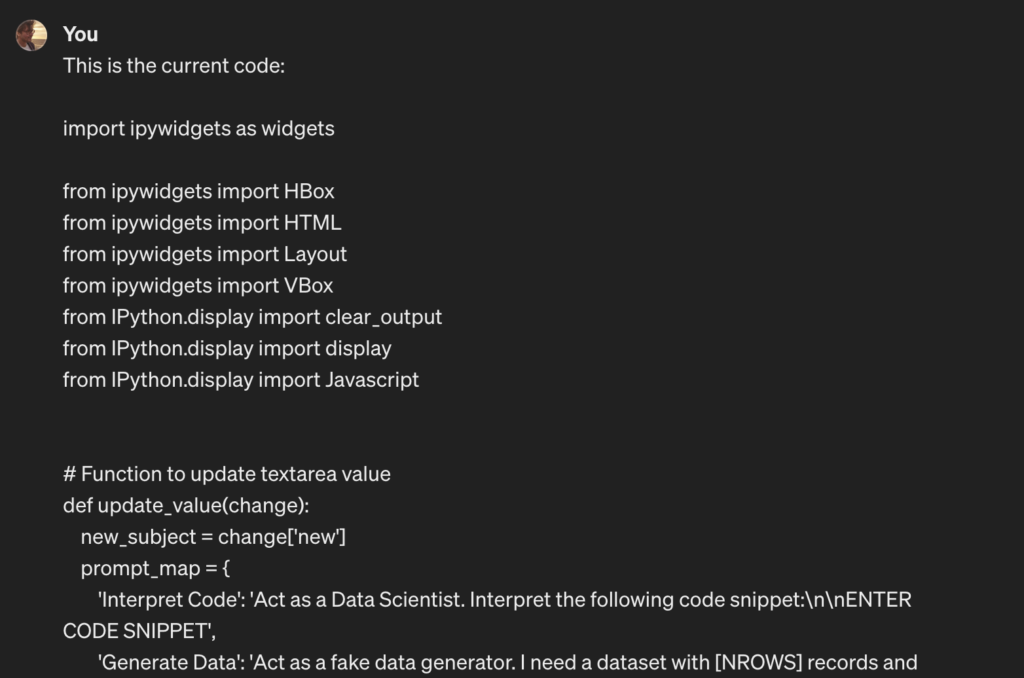
Task: Click the VBox import line
Action: pos(198,285)
